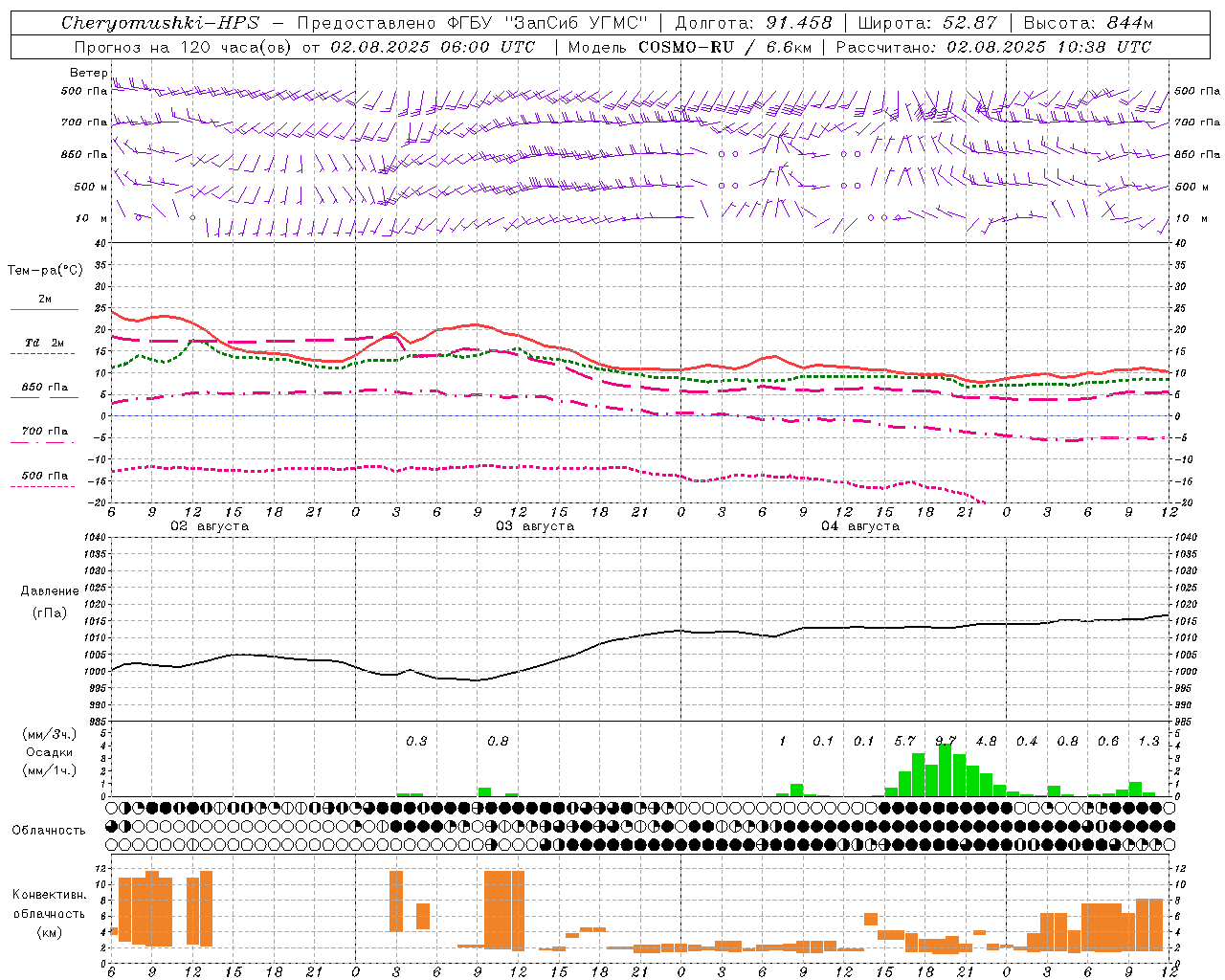Select the 'Широта: 52.87' latitude text
Viewport: 1225px width, 980px height.
point(927,23)
